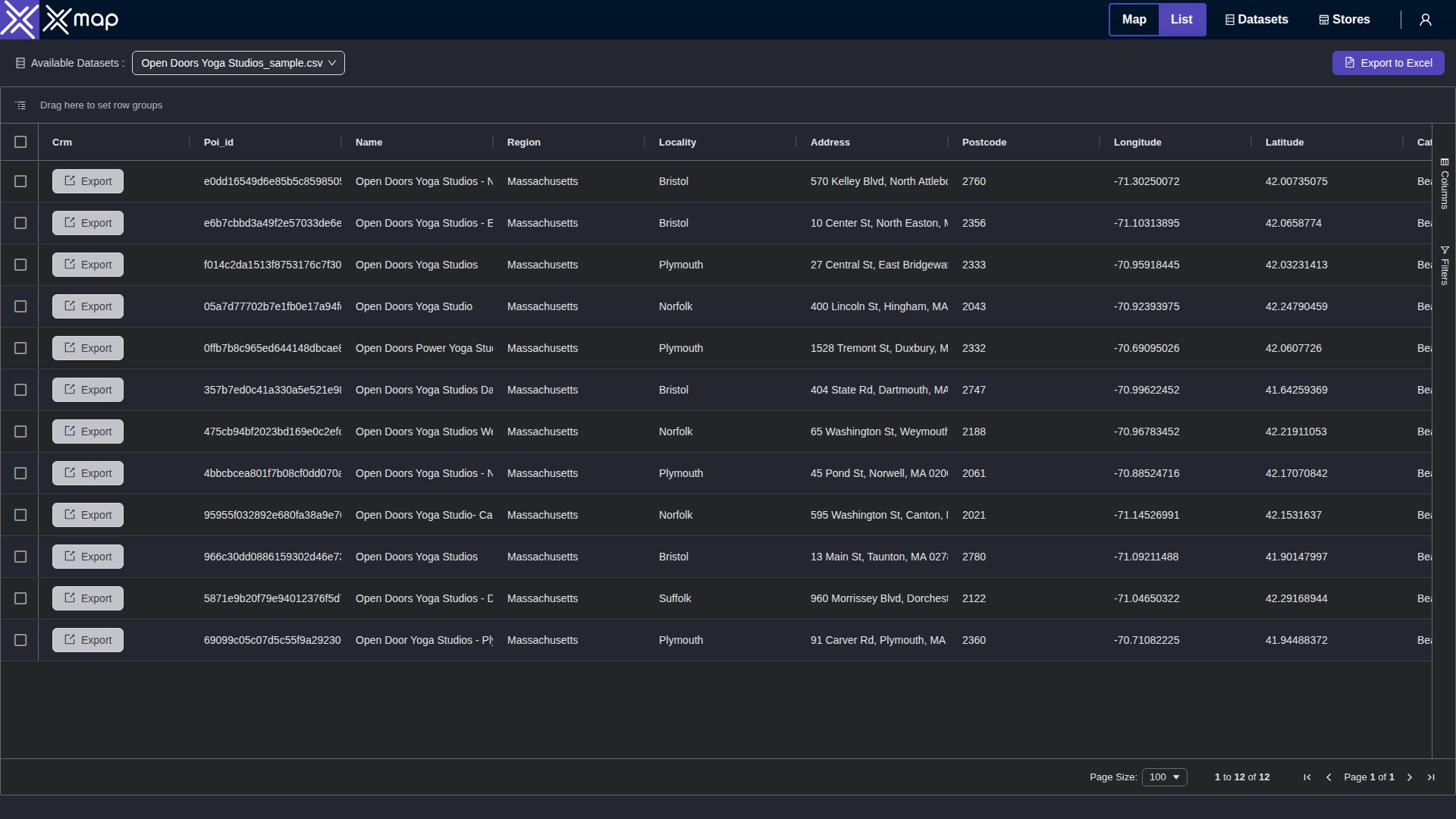The height and width of the screenshot is (819, 1456).
Task: Click the Export to Excel button
Action: point(1388,63)
